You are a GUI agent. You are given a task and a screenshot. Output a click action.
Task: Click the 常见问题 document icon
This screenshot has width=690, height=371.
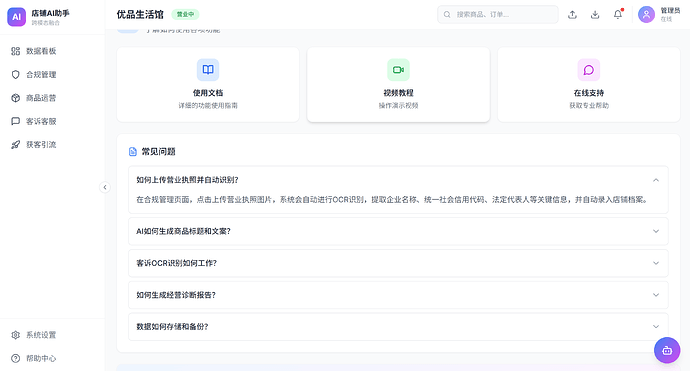point(132,151)
